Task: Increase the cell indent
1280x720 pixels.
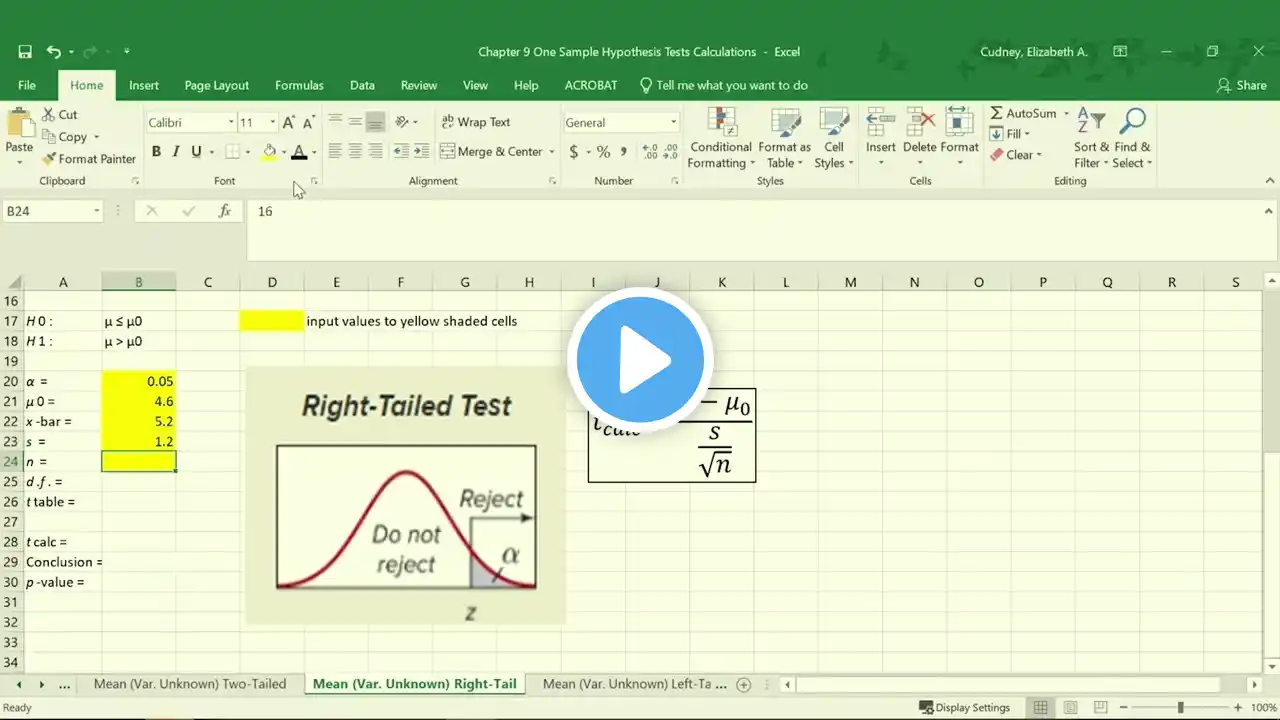Action: point(421,152)
